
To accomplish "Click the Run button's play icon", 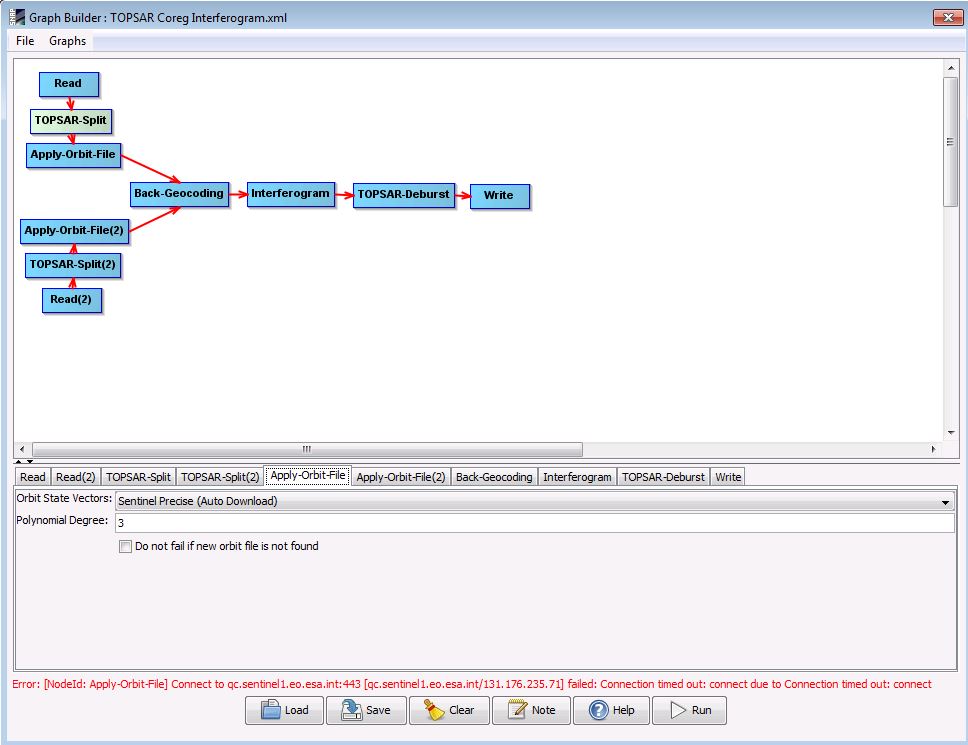I will pyautogui.click(x=678, y=710).
